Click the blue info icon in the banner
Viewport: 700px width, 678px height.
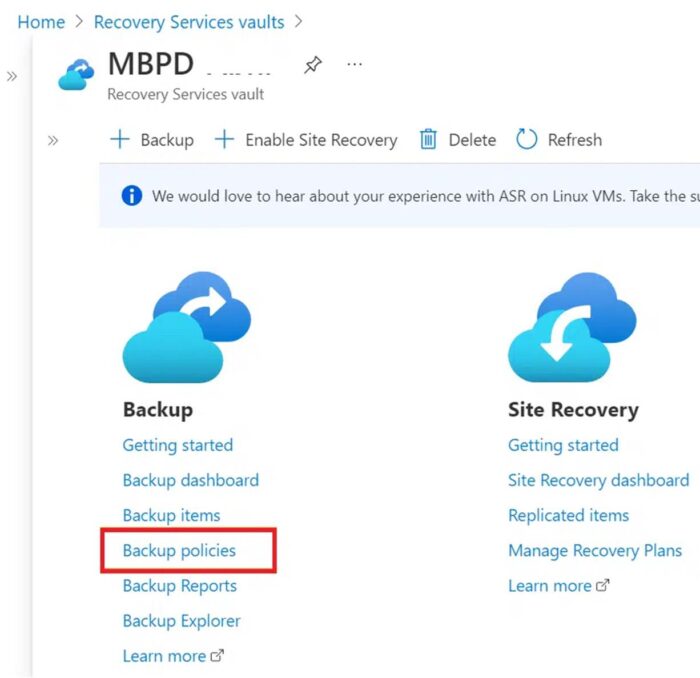[x=132, y=195]
